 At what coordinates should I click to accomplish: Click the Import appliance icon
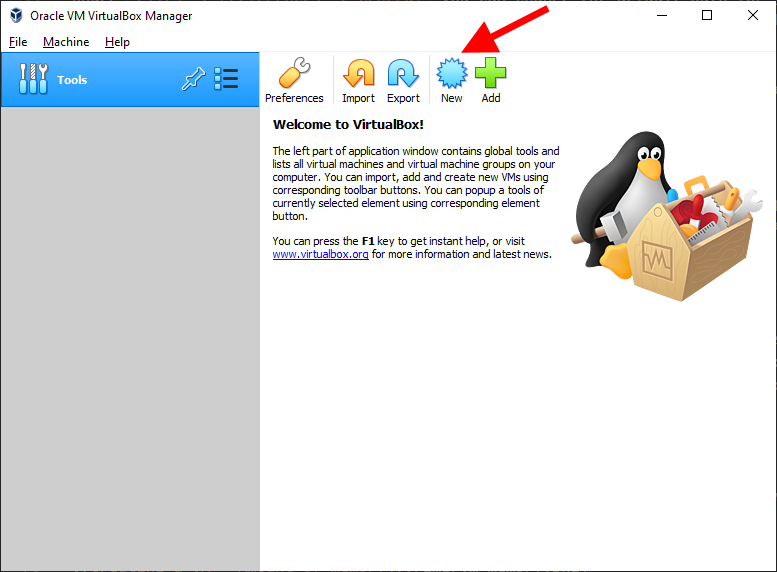point(358,73)
